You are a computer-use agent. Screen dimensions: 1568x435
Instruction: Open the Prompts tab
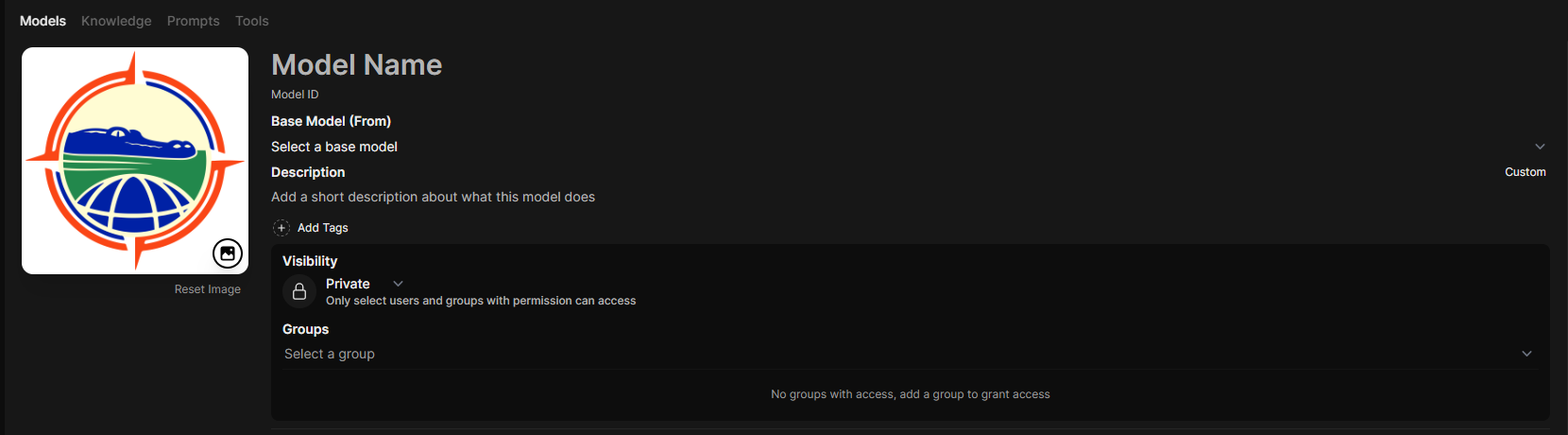193,21
